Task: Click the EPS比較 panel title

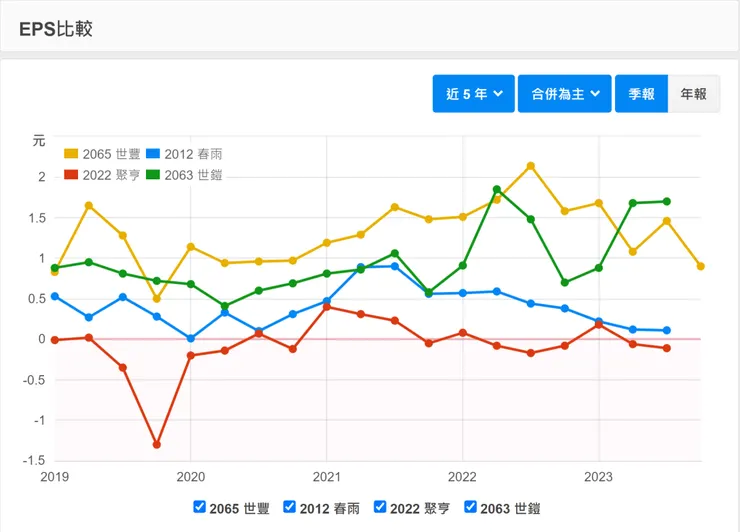Action: [x=56, y=28]
